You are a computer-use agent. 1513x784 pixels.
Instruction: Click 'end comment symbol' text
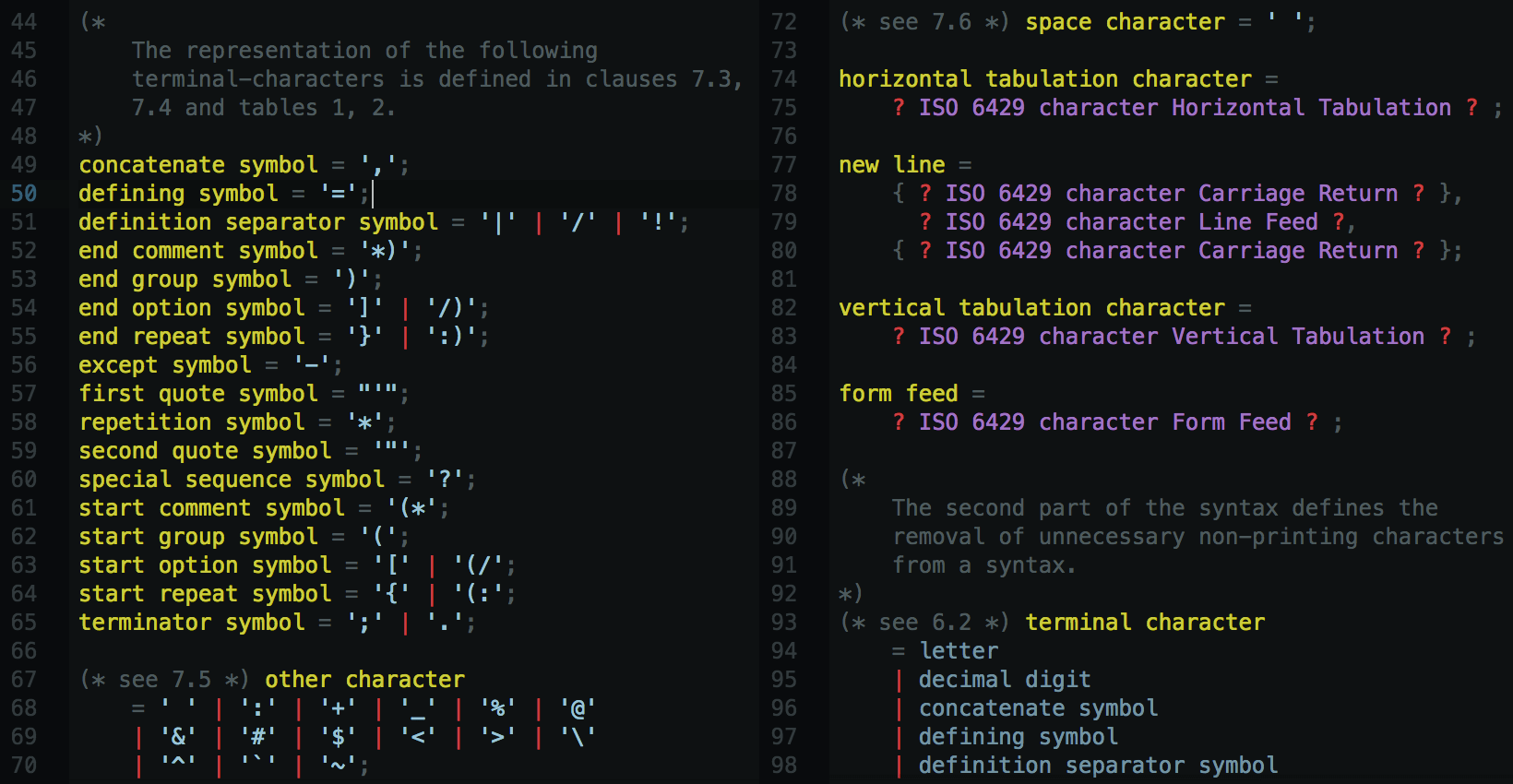[x=198, y=250]
